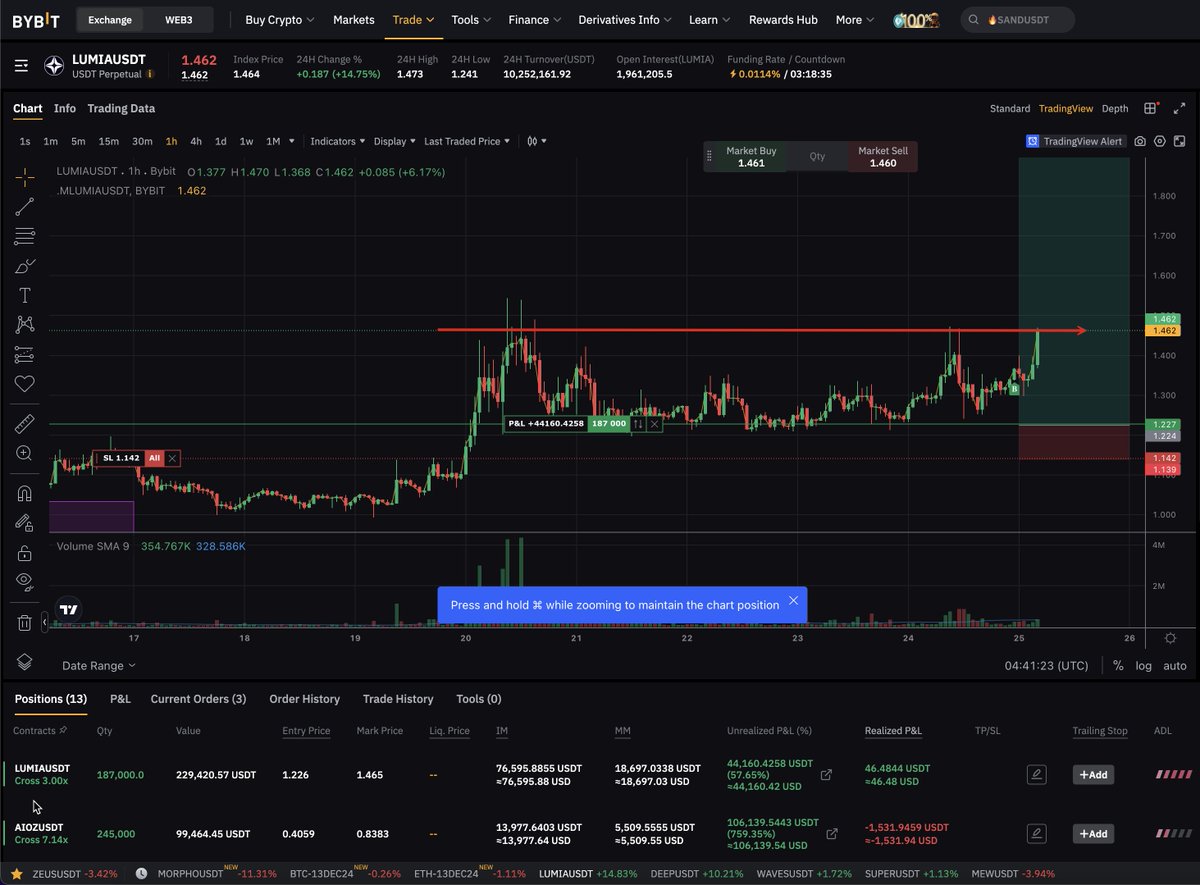The height and width of the screenshot is (885, 1200).
Task: Open the Fibonacci retracement tools
Action: tap(24, 237)
